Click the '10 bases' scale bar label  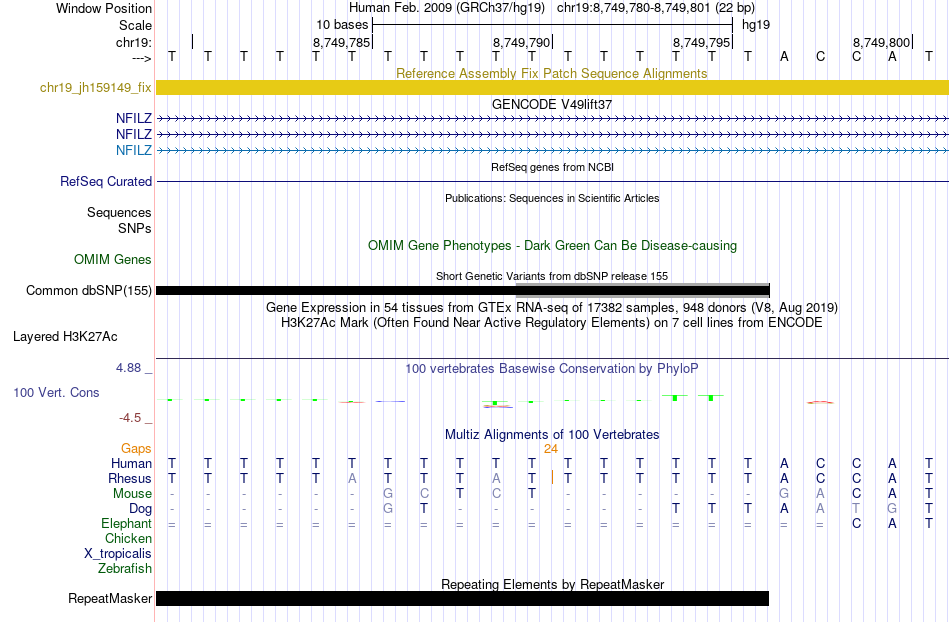342,25
